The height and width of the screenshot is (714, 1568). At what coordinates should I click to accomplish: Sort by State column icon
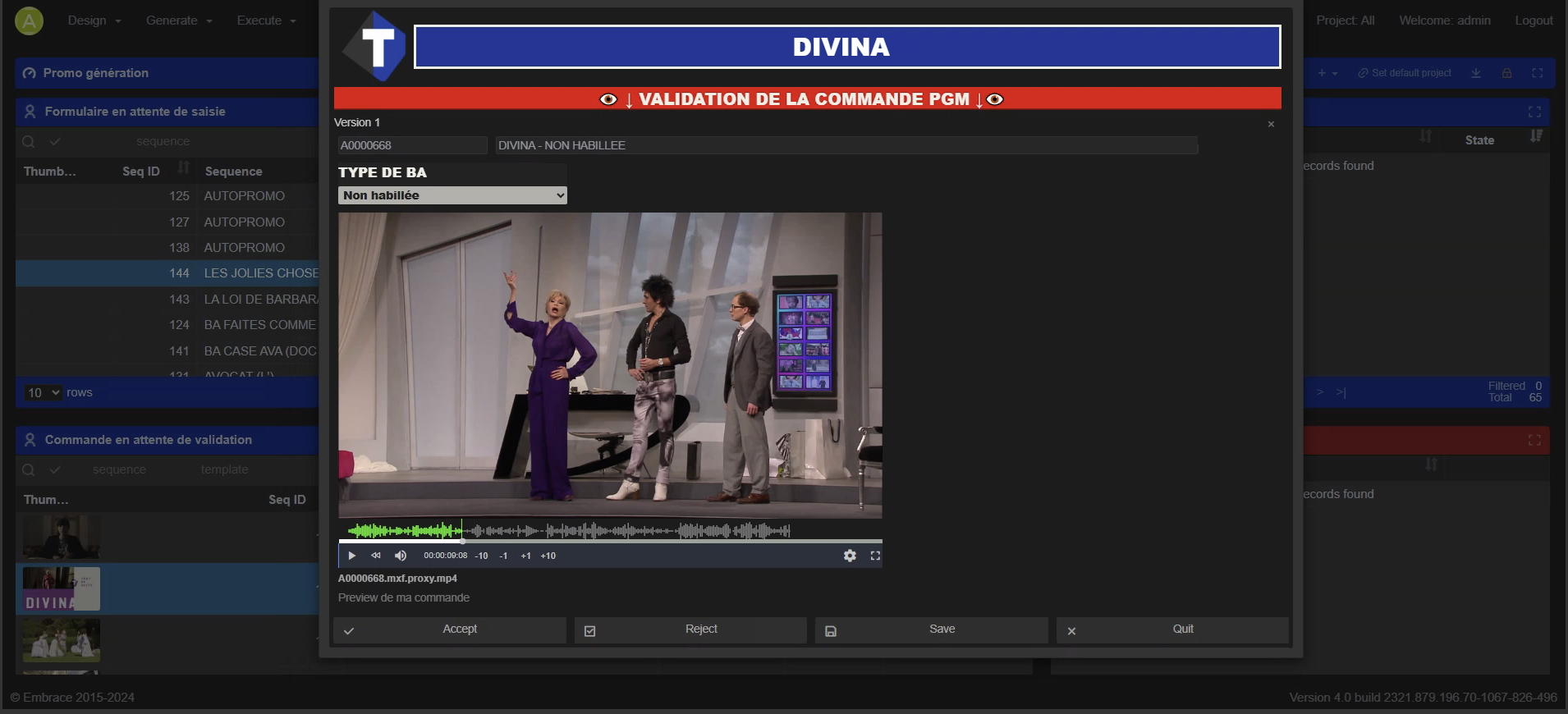(1536, 136)
